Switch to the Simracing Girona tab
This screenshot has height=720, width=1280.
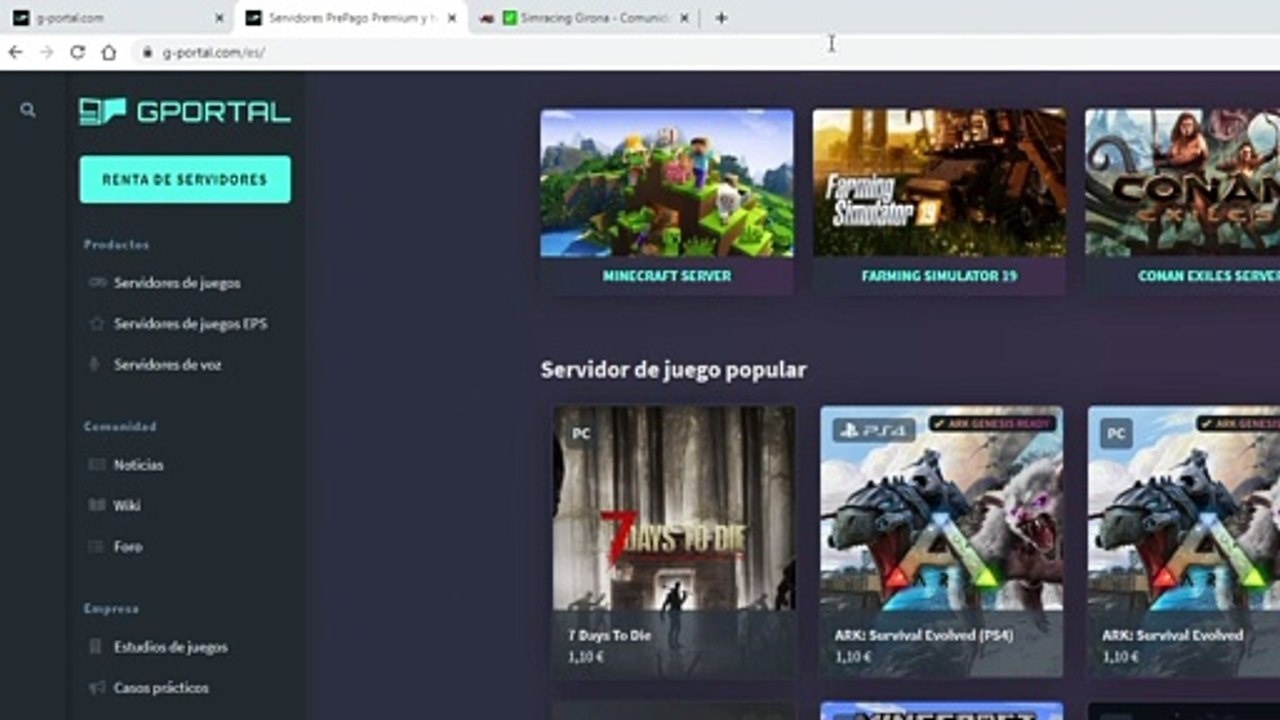coord(584,18)
